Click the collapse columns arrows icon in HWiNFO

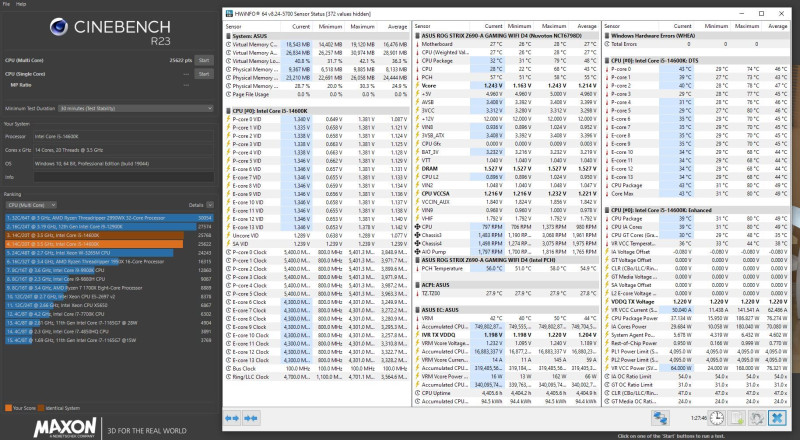click(x=251, y=419)
